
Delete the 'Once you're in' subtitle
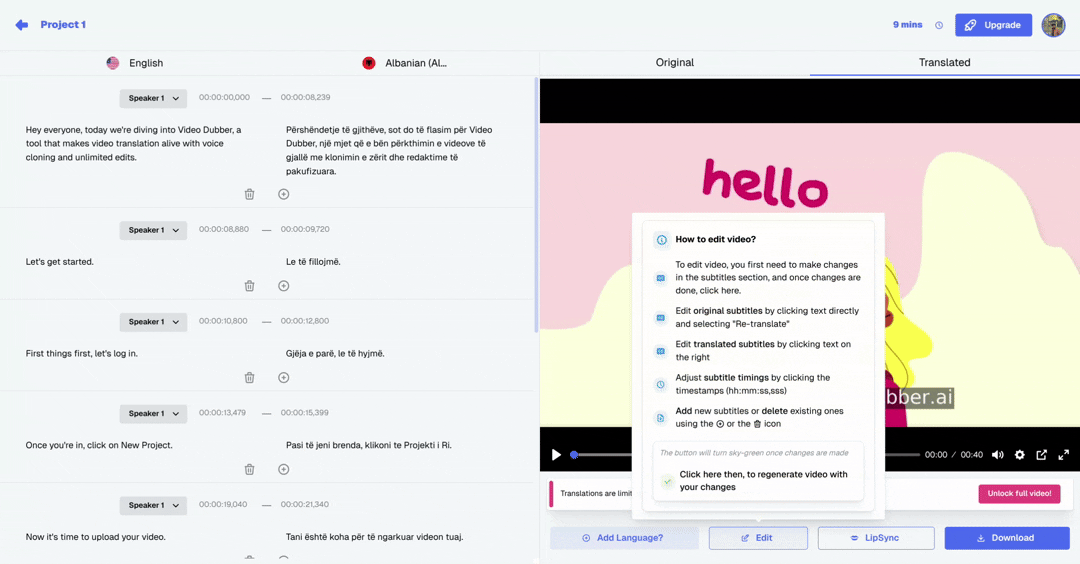(249, 469)
